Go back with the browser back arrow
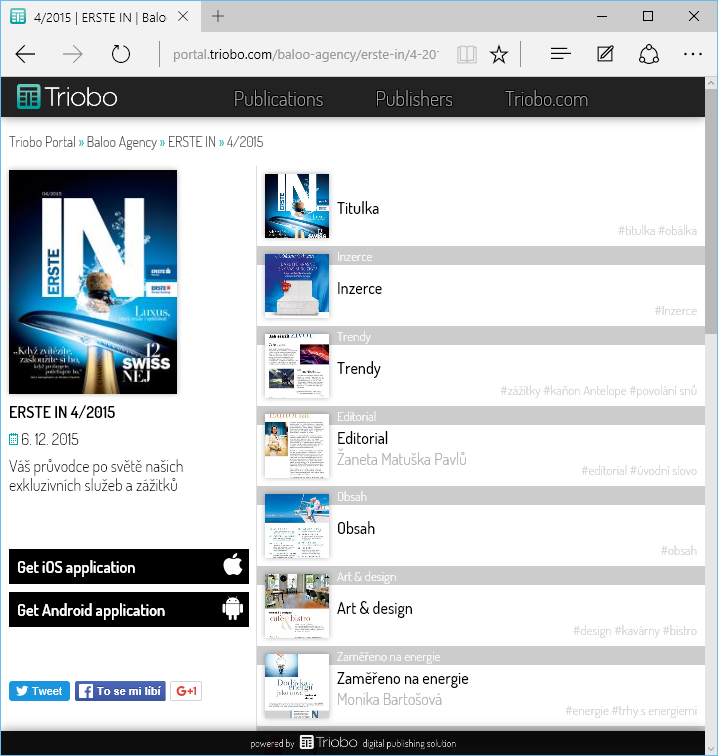Viewport: 718px width, 756px height. pyautogui.click(x=25, y=54)
